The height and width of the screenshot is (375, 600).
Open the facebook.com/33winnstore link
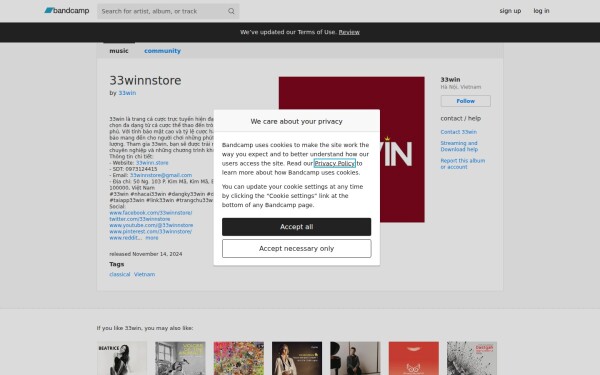click(x=151, y=213)
